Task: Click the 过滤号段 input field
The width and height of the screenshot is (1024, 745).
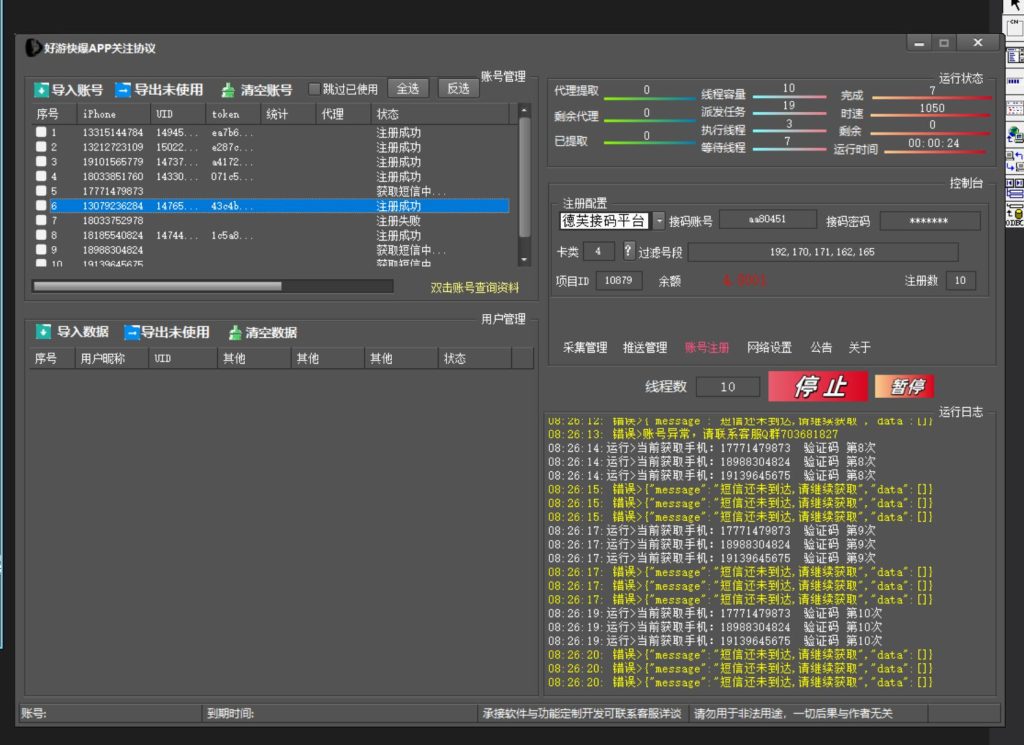Action: point(822,252)
